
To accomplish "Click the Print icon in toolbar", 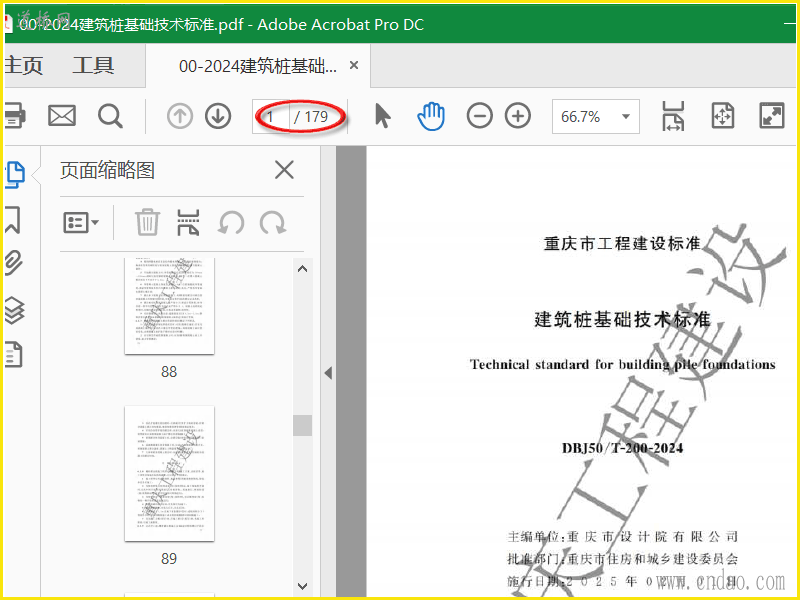I will (14, 116).
